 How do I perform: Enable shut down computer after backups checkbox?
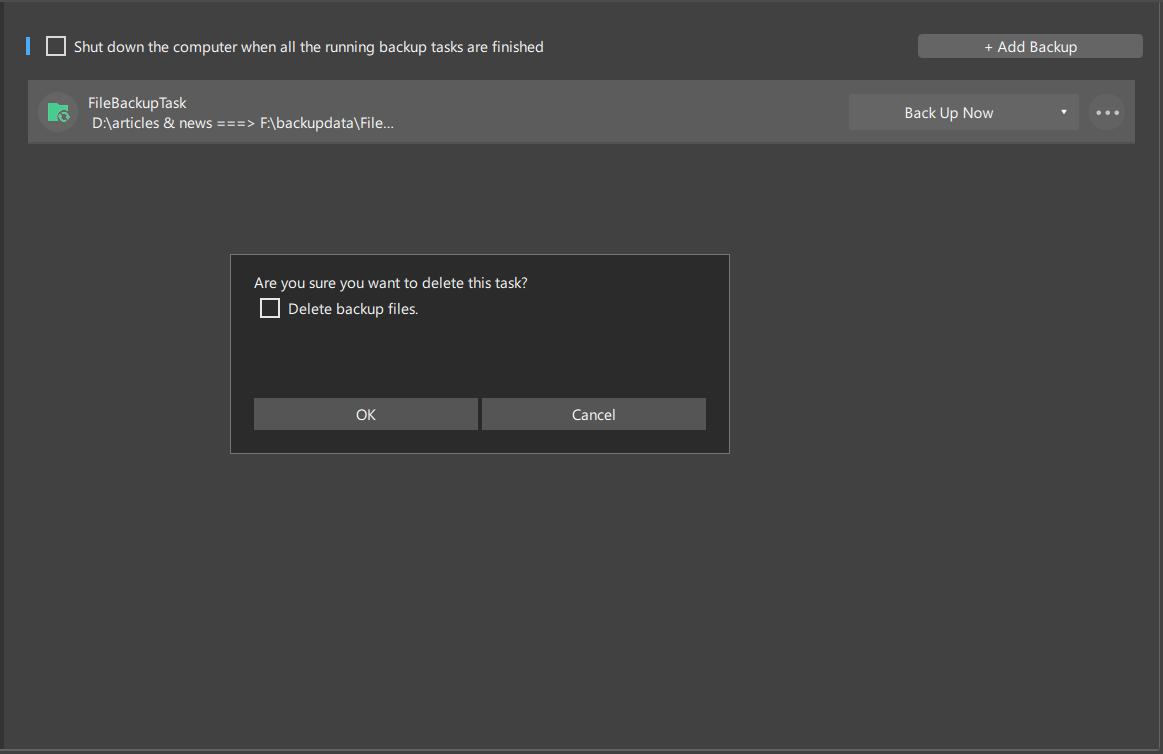point(56,47)
